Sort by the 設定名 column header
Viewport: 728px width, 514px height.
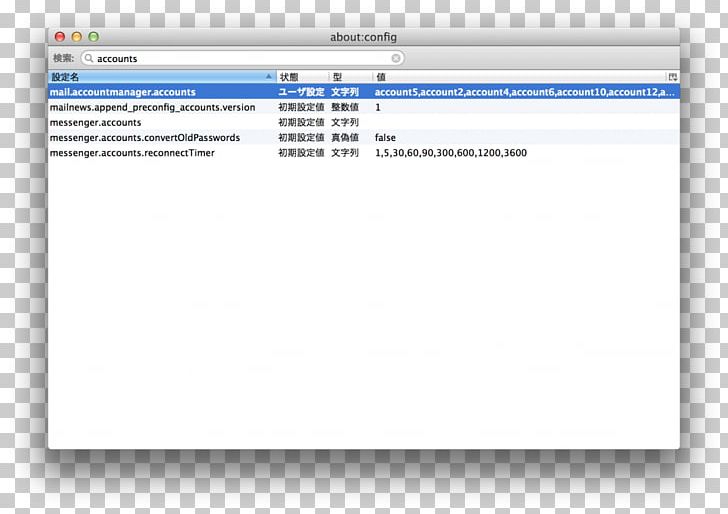point(162,77)
